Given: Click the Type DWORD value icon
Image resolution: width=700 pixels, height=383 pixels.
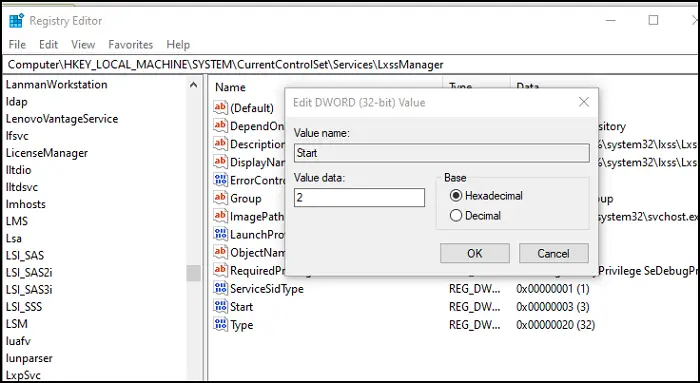Looking at the screenshot, I should pos(220,325).
